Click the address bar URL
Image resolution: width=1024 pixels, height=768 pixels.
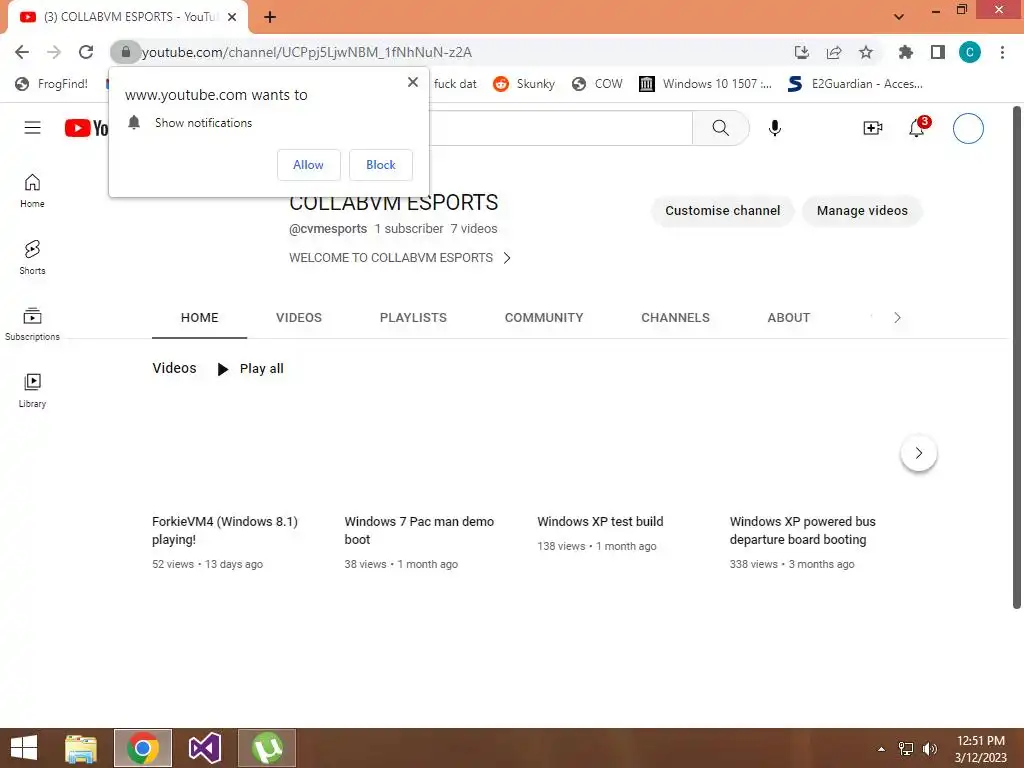[307, 52]
